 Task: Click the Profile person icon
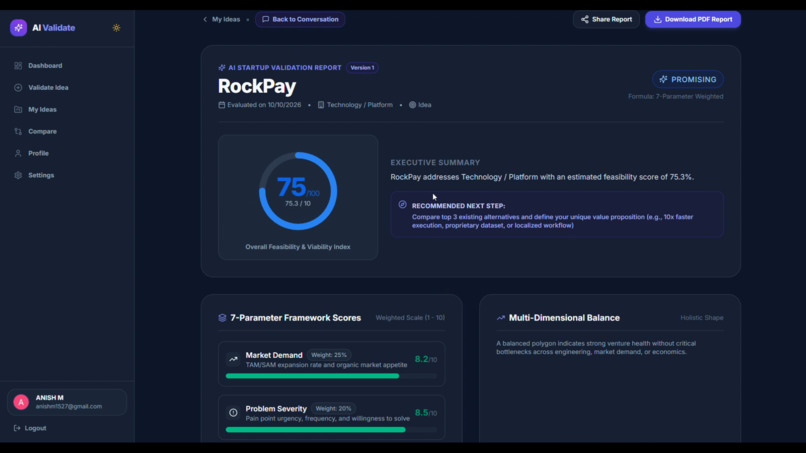pyautogui.click(x=18, y=153)
